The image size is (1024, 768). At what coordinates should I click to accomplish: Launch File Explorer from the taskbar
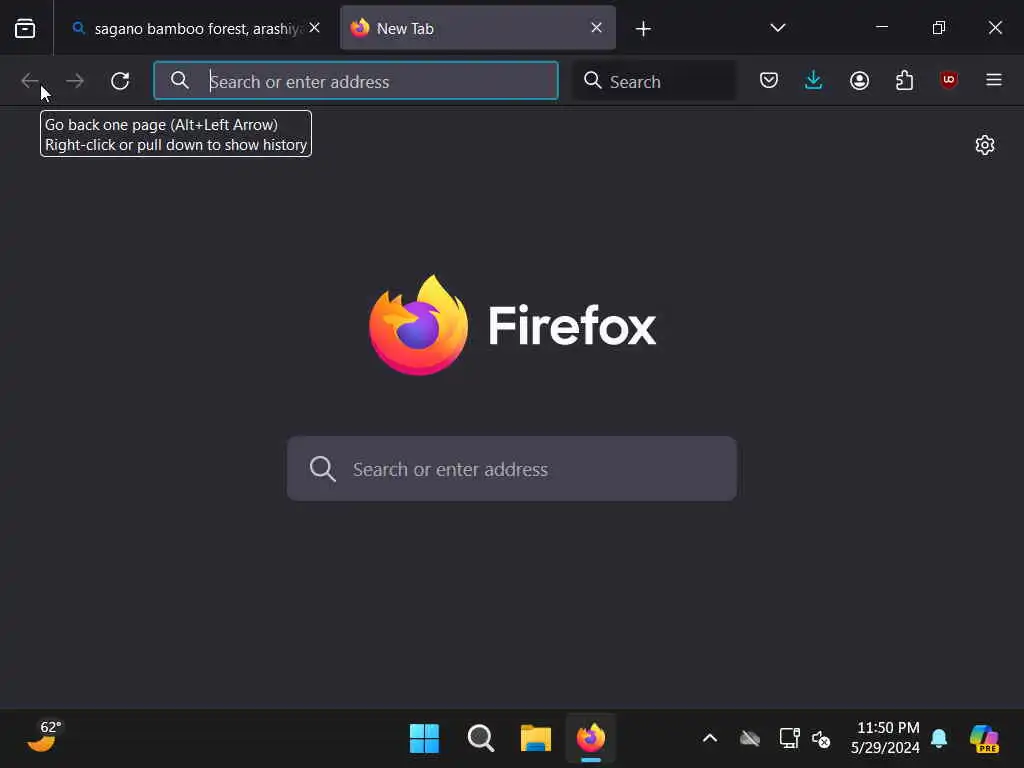[x=536, y=739]
